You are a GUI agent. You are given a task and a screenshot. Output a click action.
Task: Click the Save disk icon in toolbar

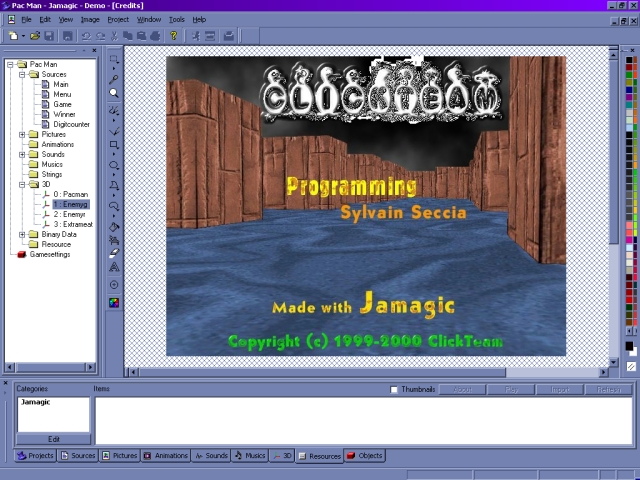51,36
